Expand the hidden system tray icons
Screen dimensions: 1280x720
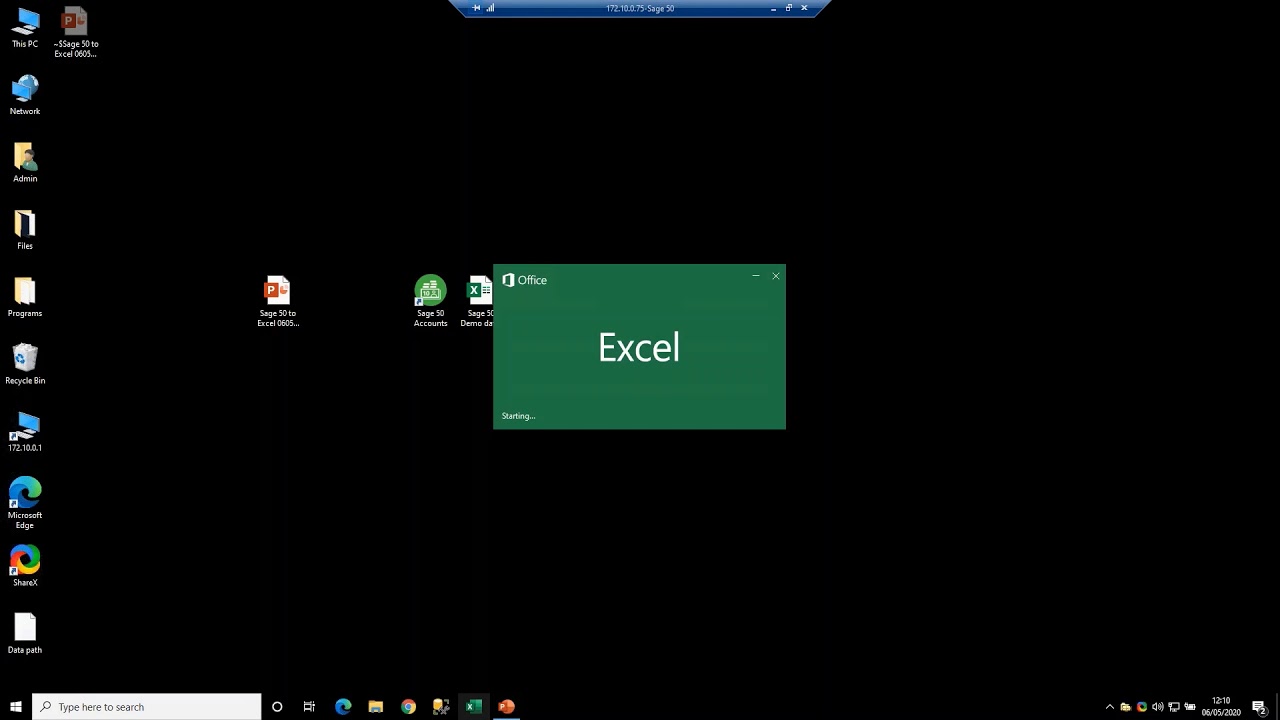tap(1109, 707)
